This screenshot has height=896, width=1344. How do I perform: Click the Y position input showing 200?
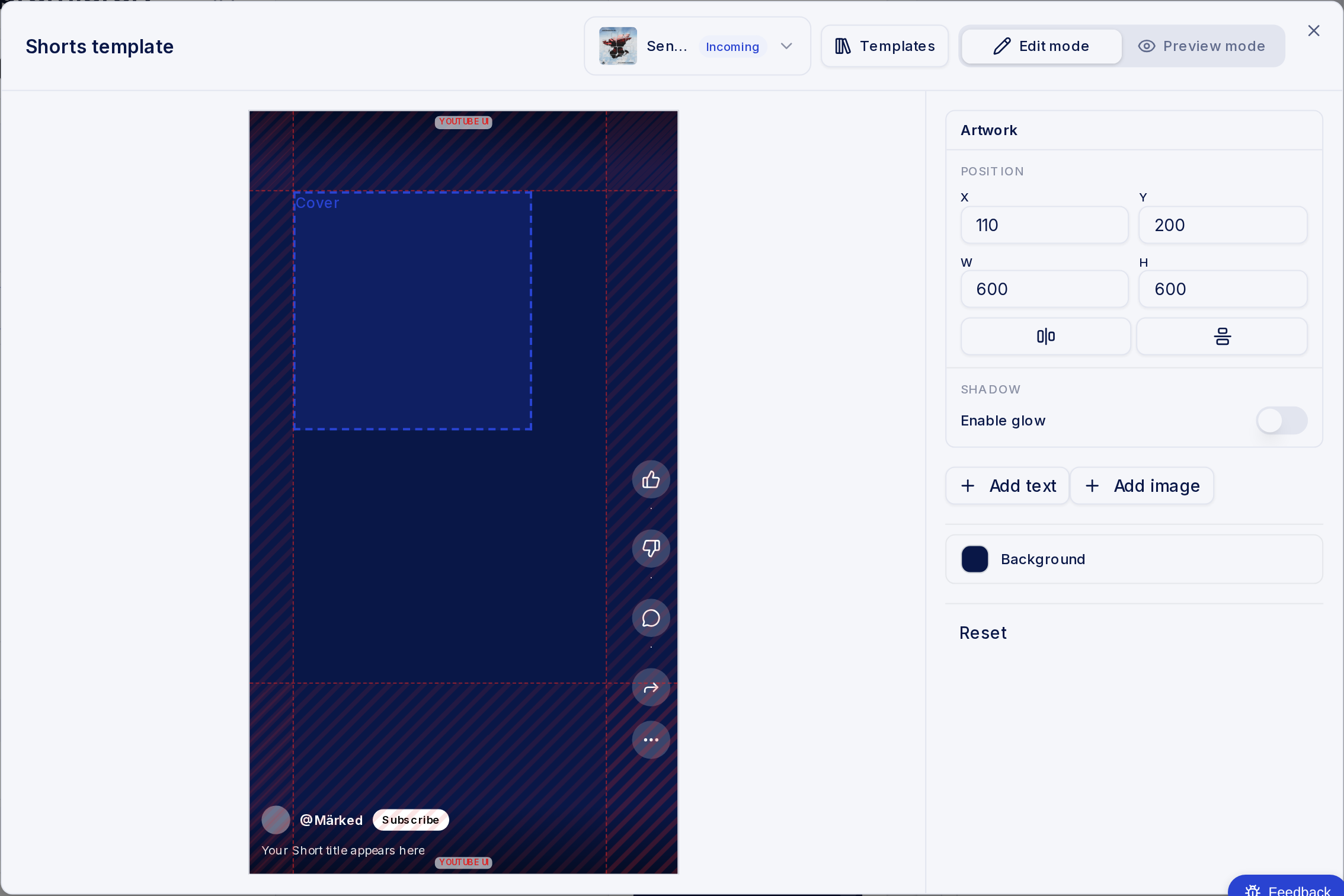click(1223, 225)
